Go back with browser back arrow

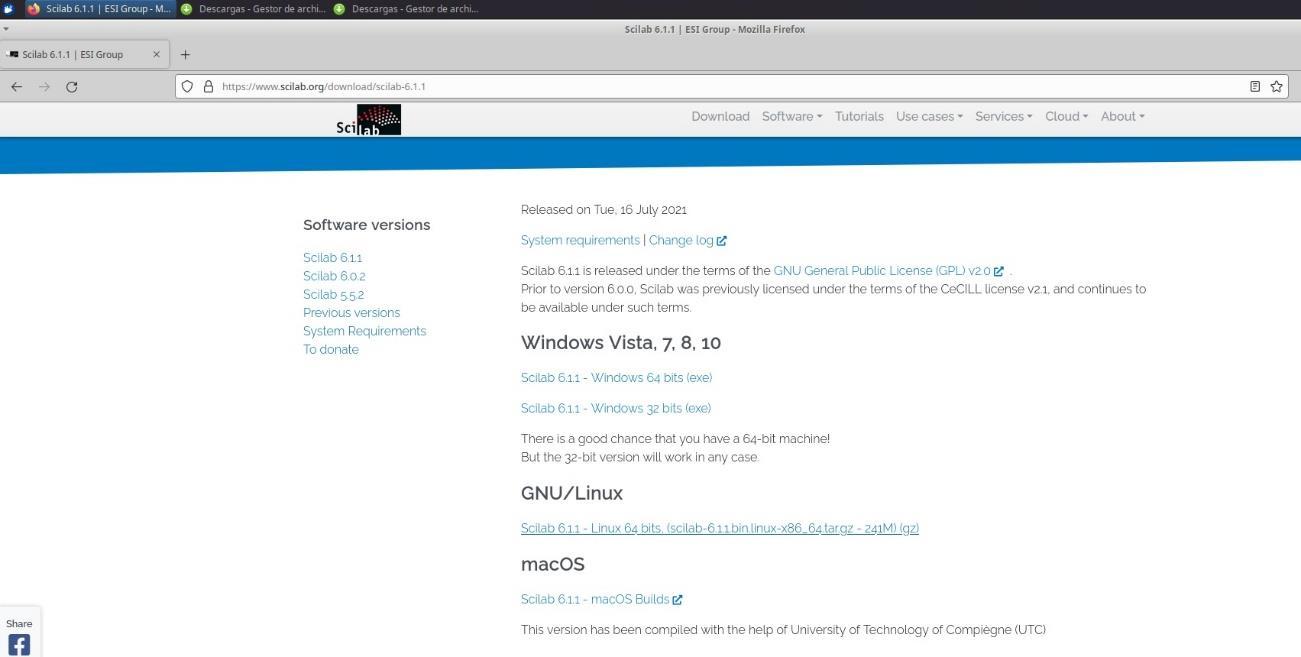(16, 87)
